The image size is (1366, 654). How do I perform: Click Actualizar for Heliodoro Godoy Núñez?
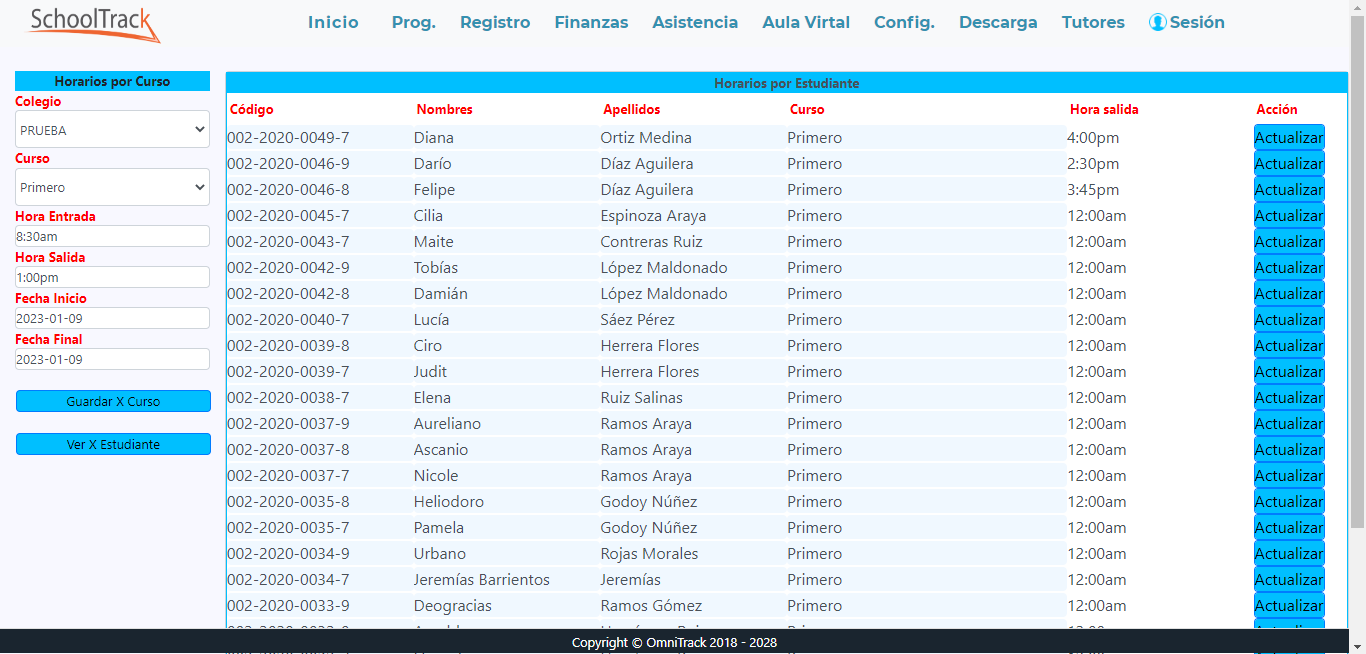click(1289, 502)
